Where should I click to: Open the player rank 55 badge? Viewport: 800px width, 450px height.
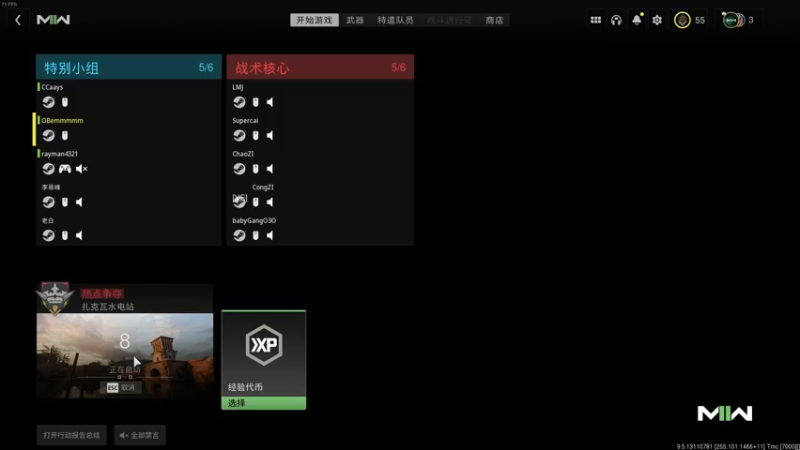(690, 20)
